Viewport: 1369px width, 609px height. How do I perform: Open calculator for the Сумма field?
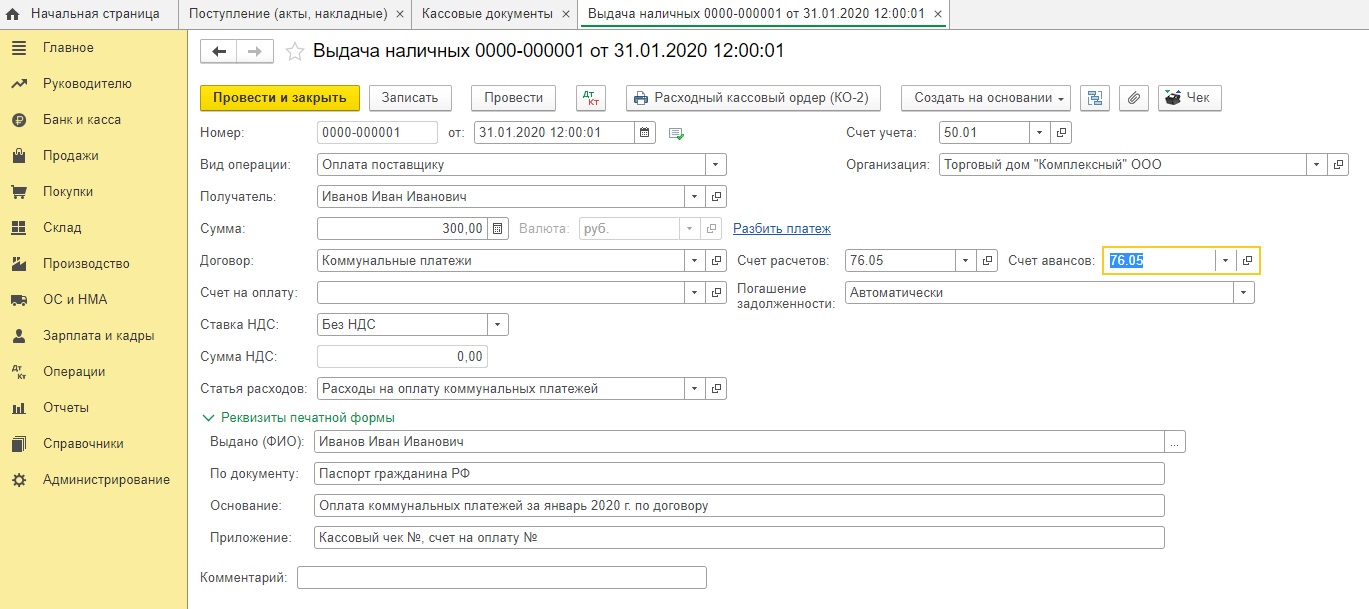(500, 228)
